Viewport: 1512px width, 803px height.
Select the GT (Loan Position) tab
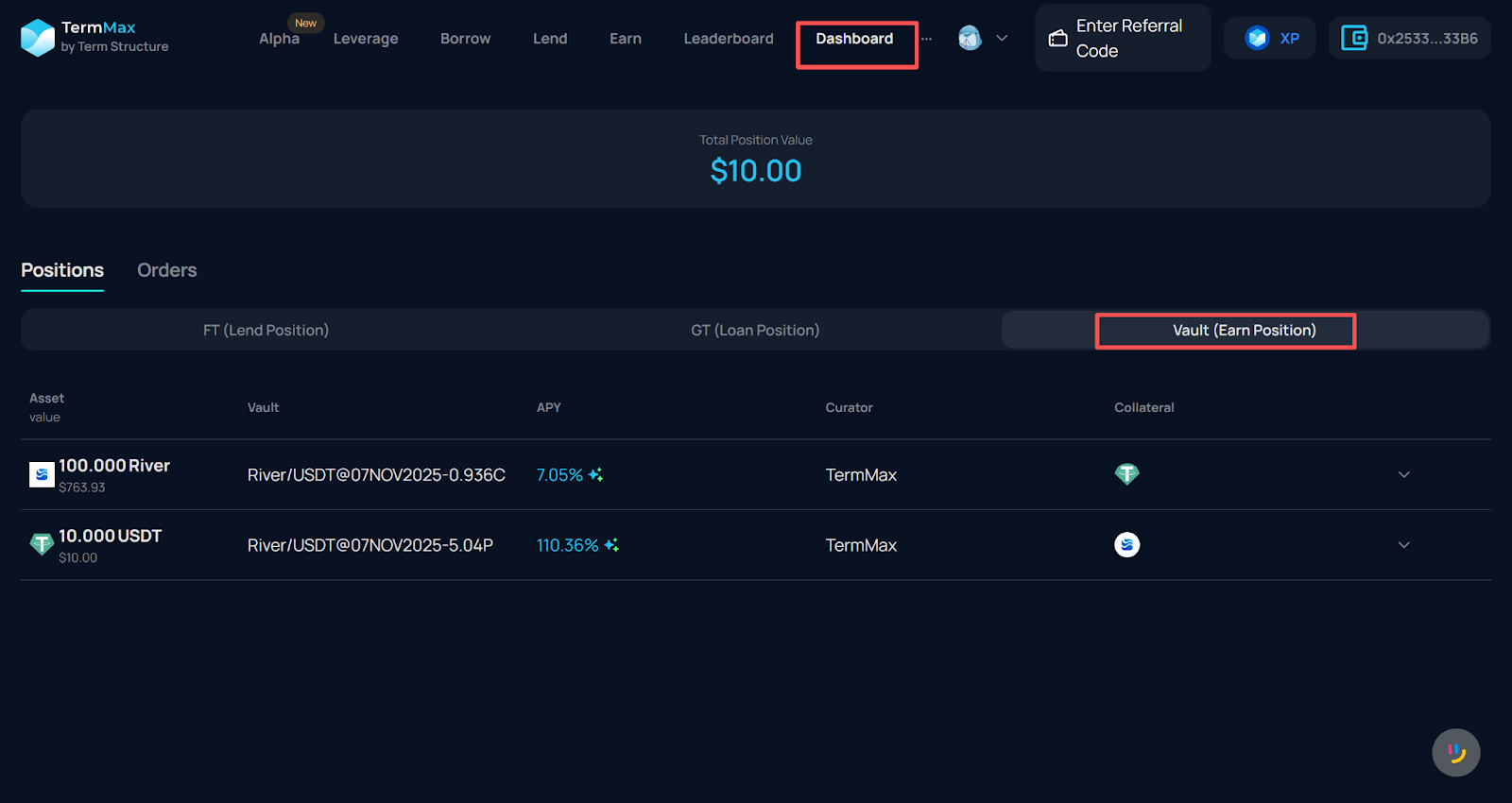point(754,331)
